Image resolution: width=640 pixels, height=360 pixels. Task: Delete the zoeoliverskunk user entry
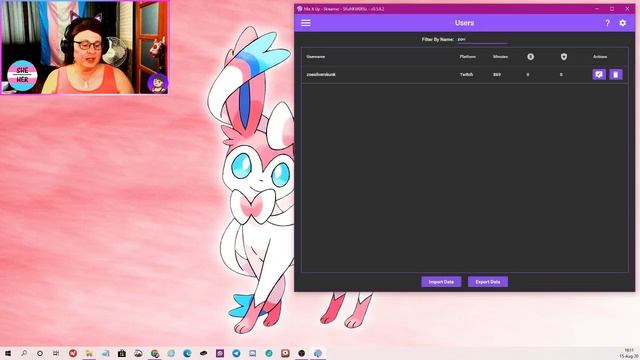pyautogui.click(x=616, y=74)
